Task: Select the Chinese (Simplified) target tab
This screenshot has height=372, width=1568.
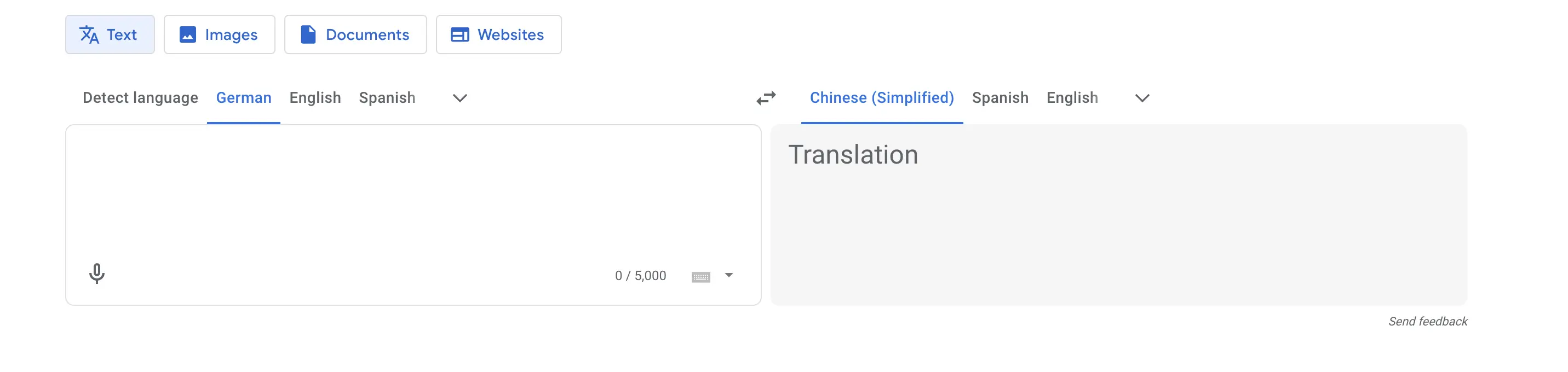Action: pos(882,97)
